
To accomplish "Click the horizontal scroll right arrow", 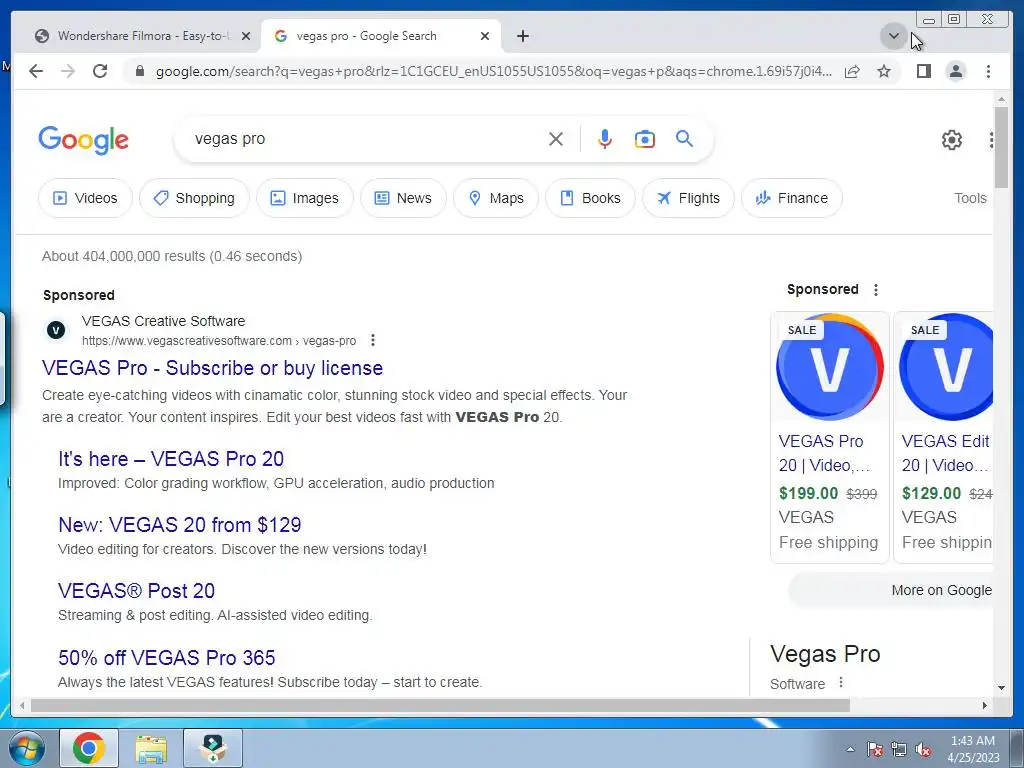I will pos(985,705).
